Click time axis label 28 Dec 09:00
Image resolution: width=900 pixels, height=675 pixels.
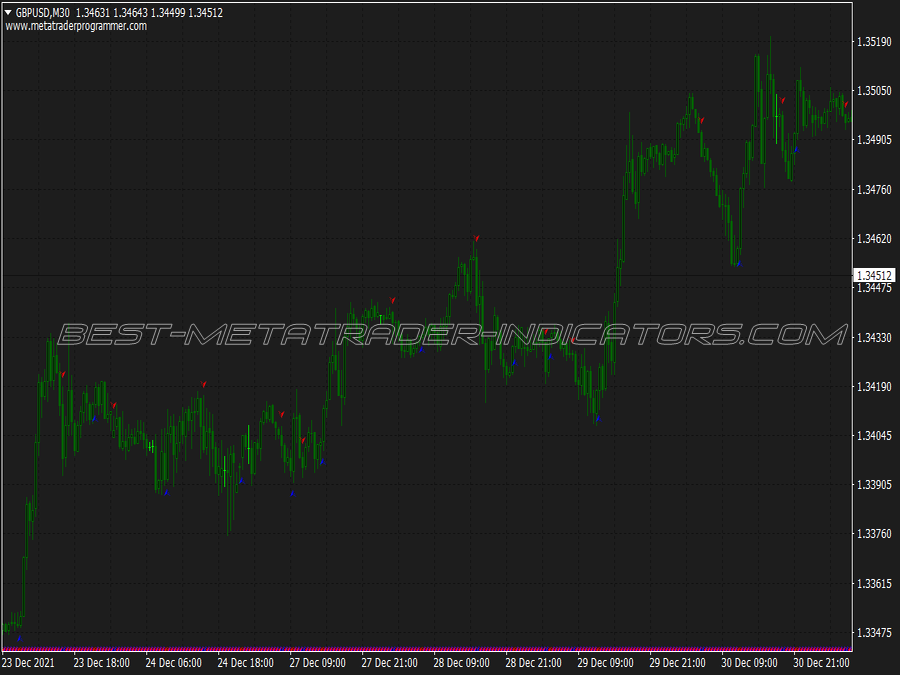tap(461, 663)
